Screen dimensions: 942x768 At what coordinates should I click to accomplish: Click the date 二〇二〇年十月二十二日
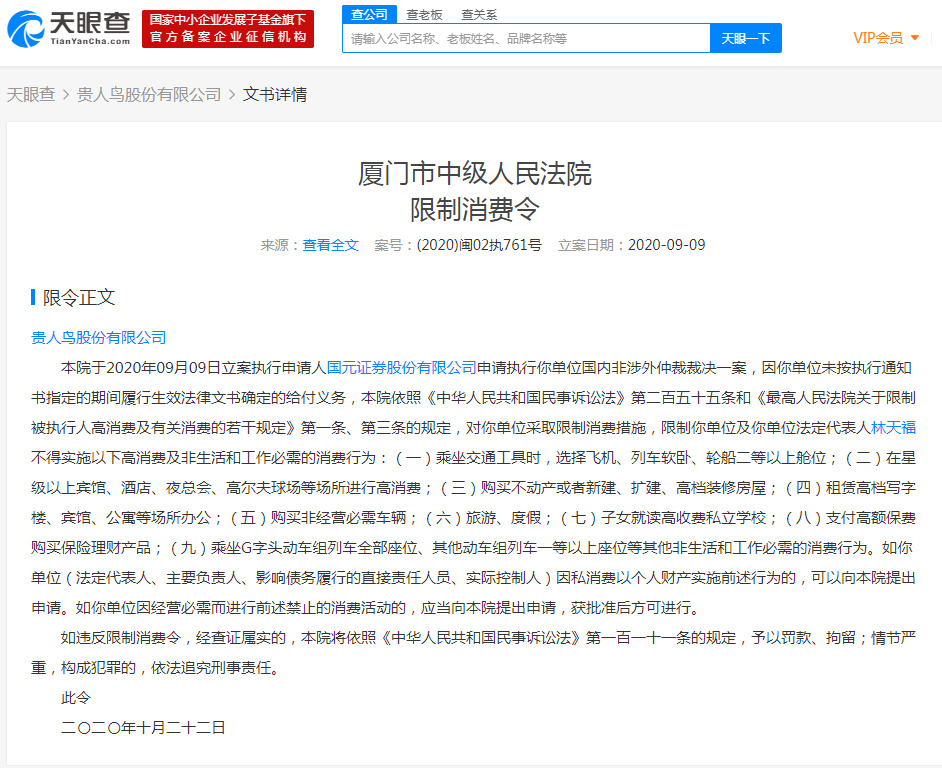click(143, 728)
